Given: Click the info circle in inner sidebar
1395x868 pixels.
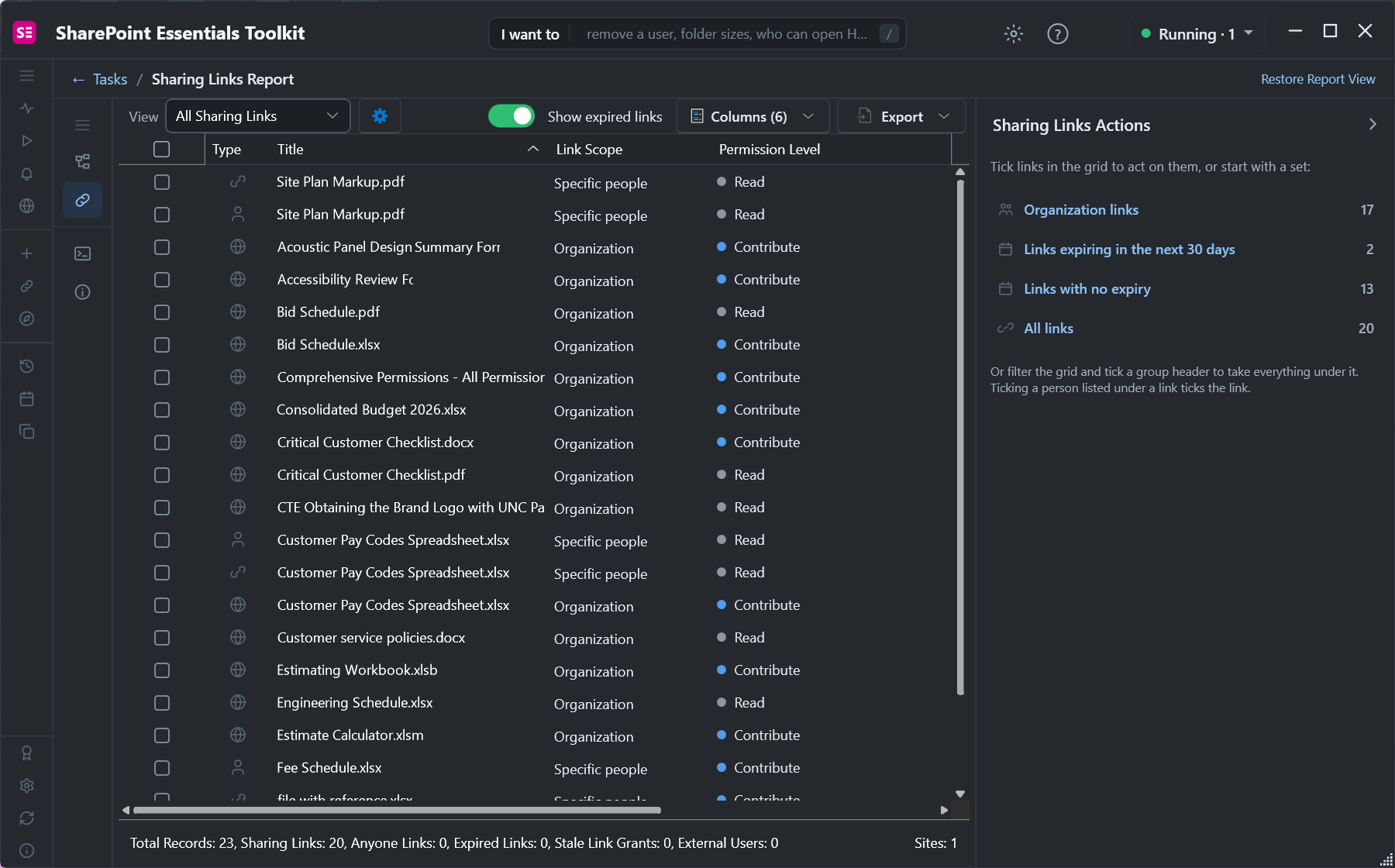Looking at the screenshot, I should 82,292.
